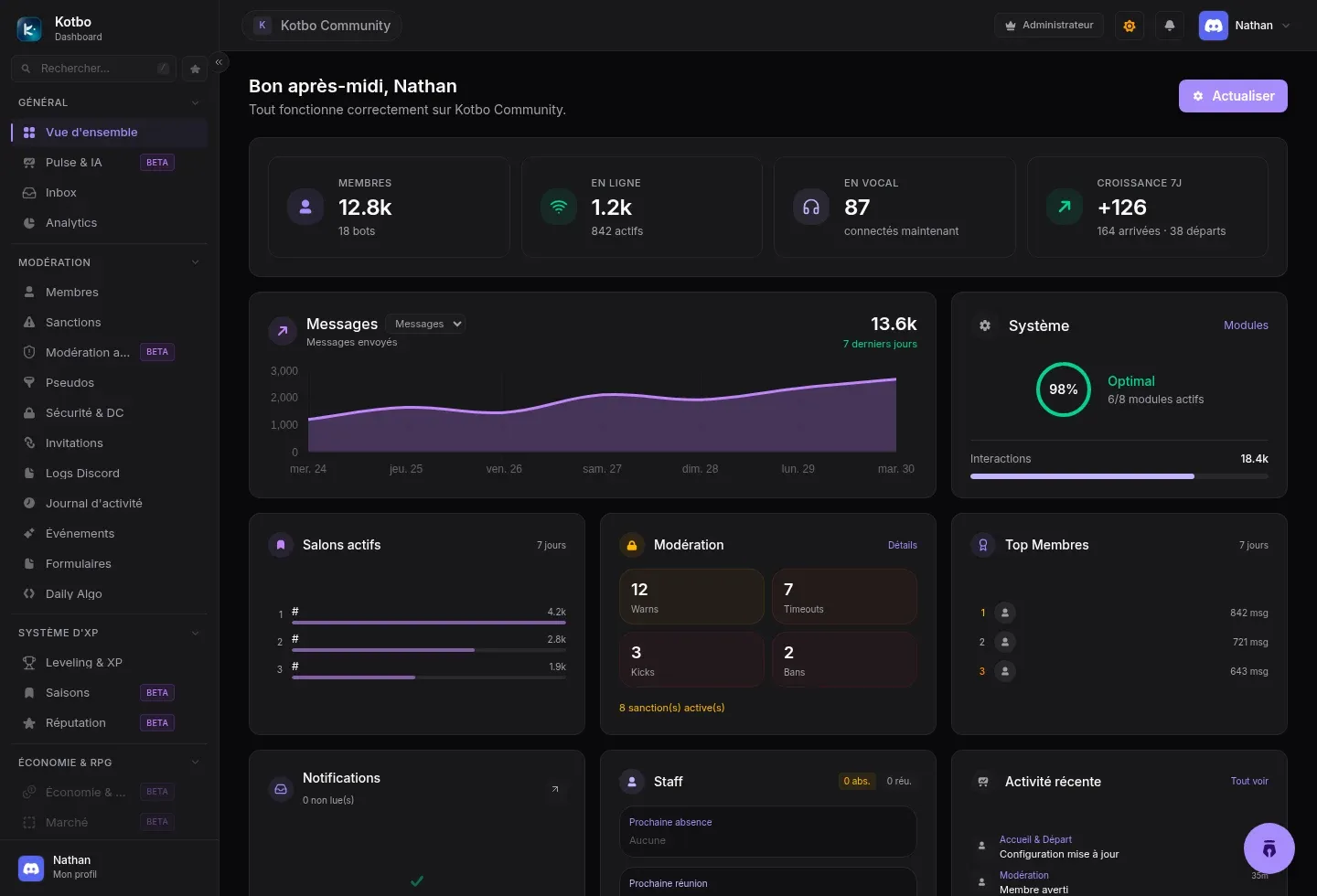Click the Salons actifs bookmark icon

pyautogui.click(x=281, y=545)
